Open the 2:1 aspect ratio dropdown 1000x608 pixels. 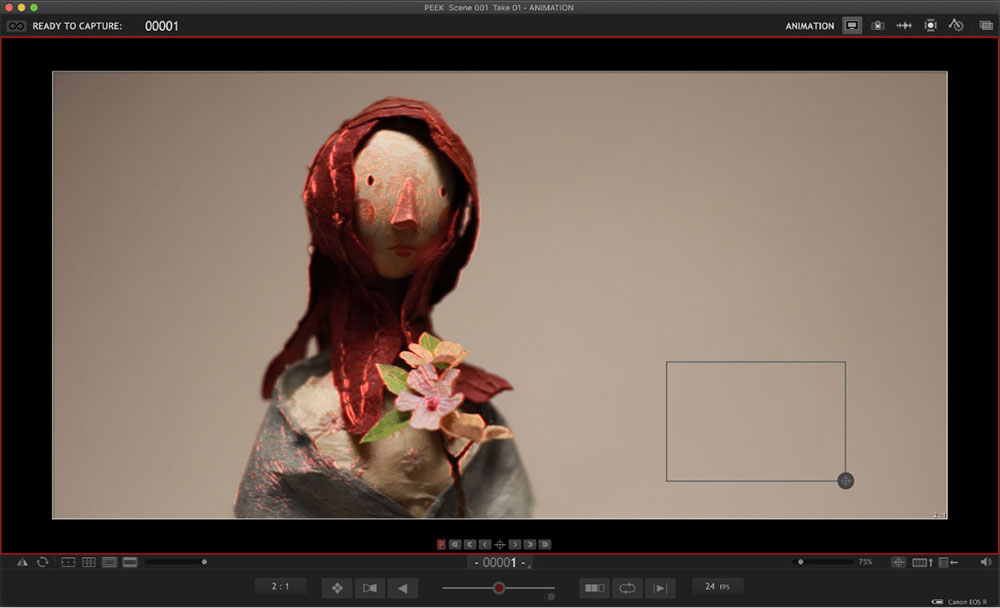coord(280,586)
